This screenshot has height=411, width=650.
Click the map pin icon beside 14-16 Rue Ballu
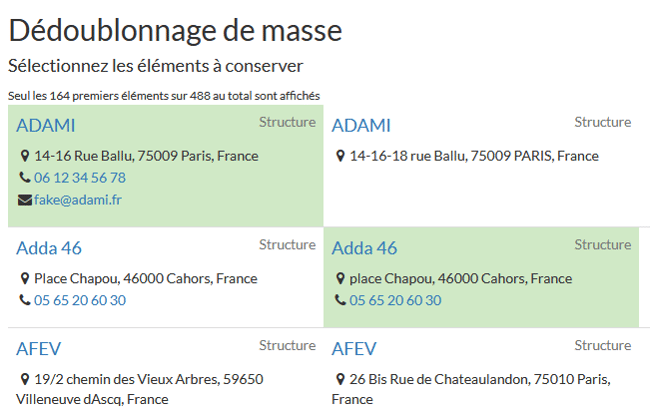tap(25, 157)
